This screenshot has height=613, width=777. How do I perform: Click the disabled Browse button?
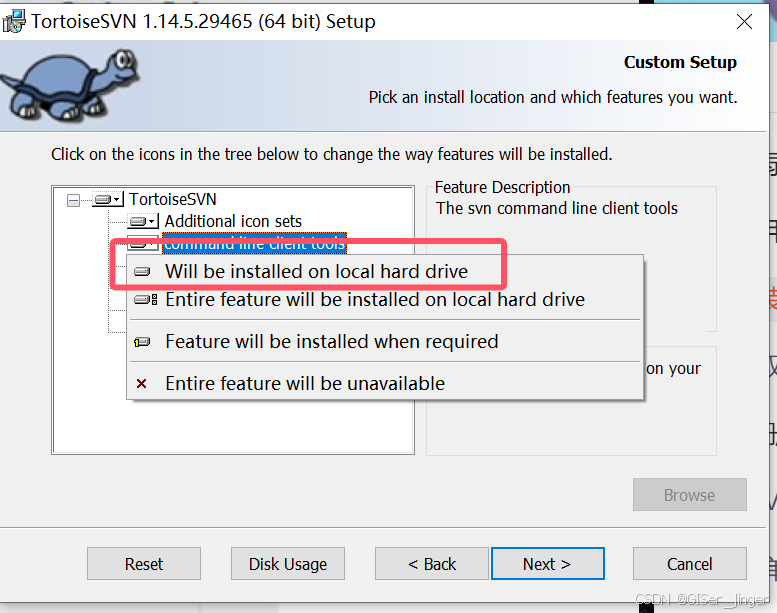[x=690, y=495]
